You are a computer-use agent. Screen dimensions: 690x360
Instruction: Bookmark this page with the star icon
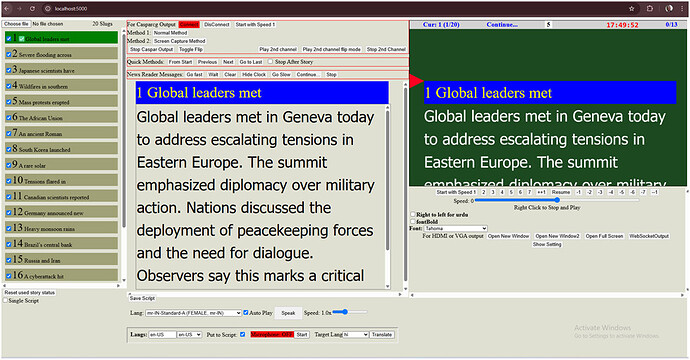click(631, 8)
